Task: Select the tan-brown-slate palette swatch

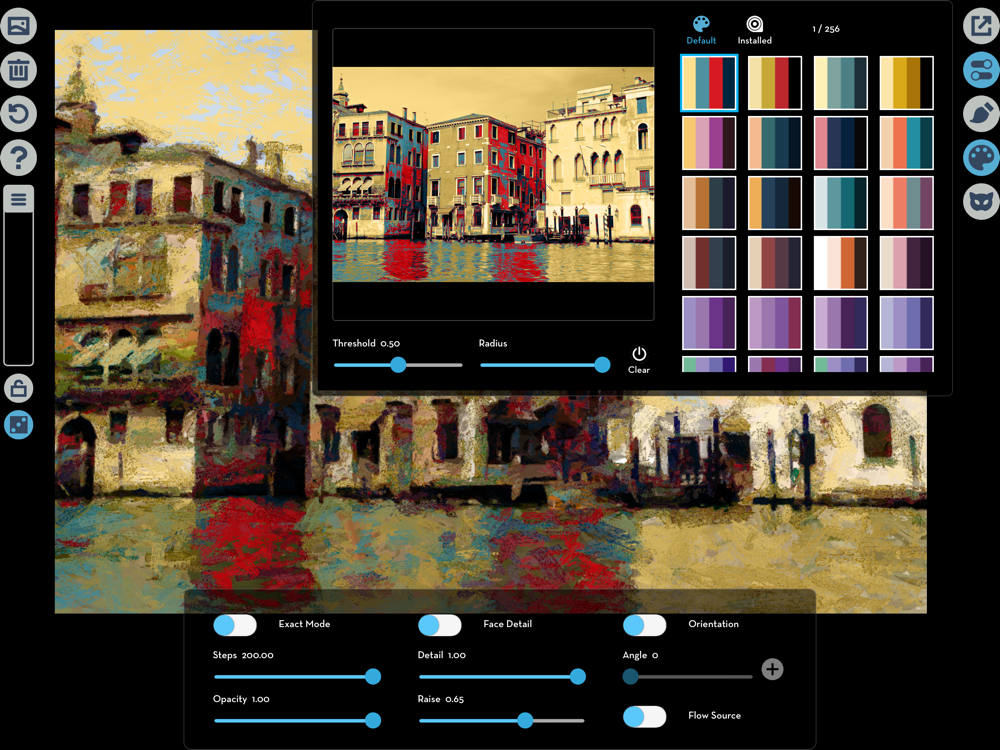Action: click(709, 203)
